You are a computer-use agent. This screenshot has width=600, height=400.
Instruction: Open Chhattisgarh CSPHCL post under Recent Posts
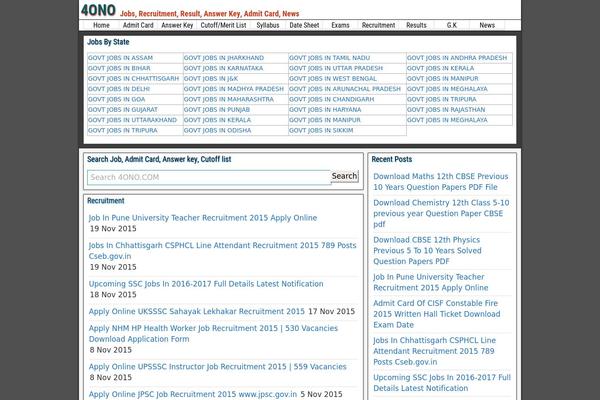(x=435, y=351)
